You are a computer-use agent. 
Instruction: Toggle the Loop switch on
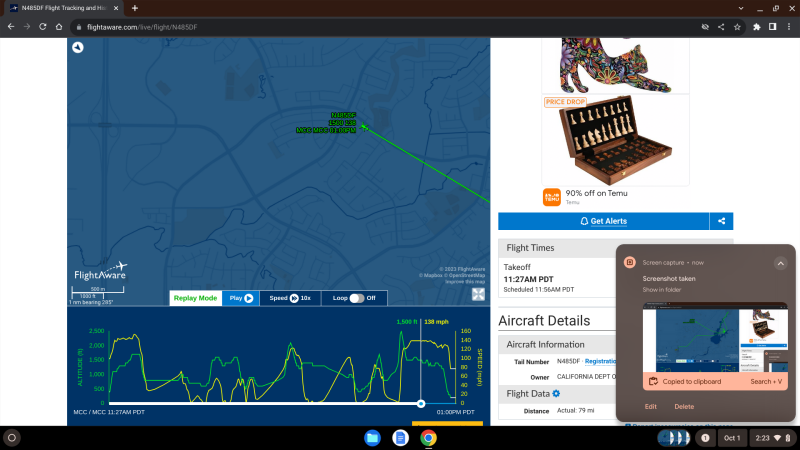tap(357, 298)
